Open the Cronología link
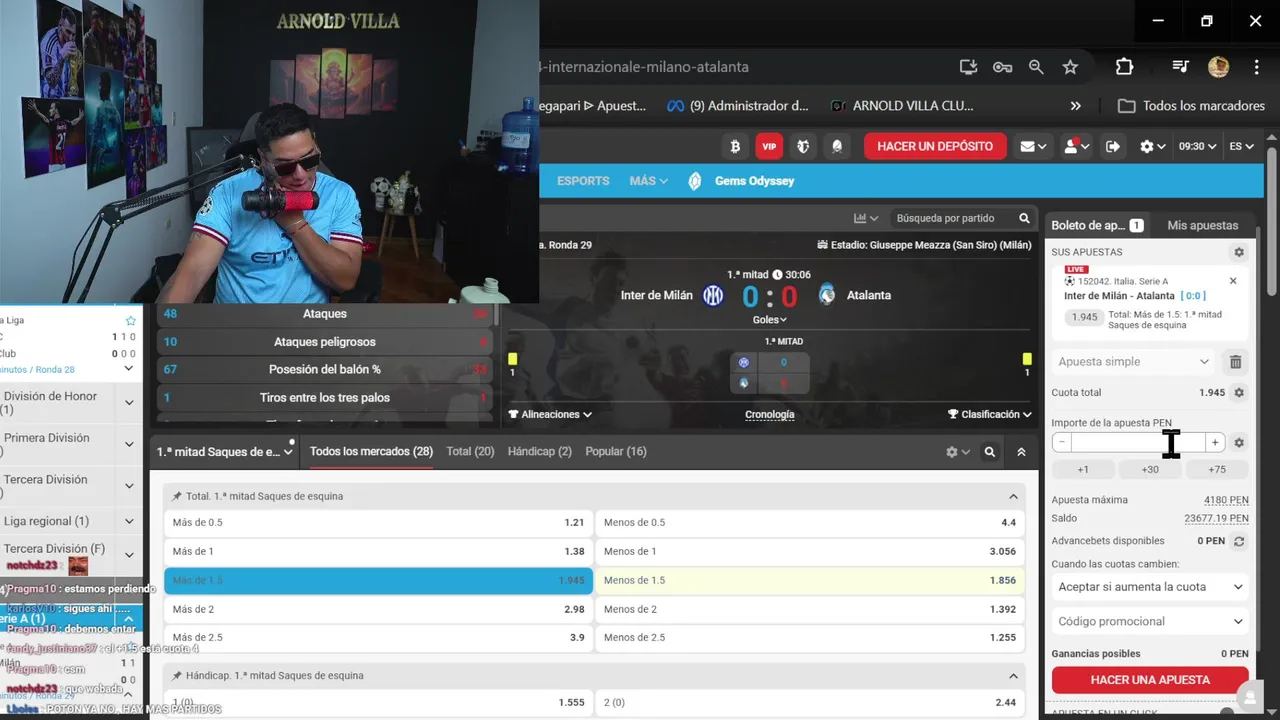The height and width of the screenshot is (720, 1280). point(770,414)
